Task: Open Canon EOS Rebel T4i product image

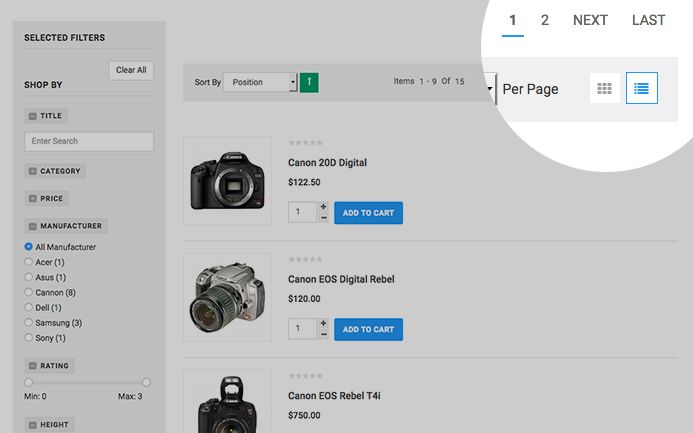Action: (x=227, y=401)
